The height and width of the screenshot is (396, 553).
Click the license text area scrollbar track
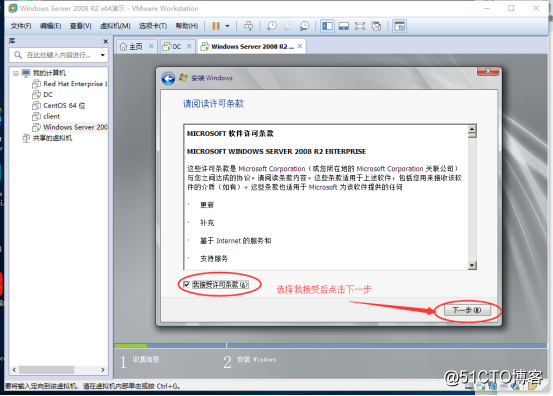[472, 199]
